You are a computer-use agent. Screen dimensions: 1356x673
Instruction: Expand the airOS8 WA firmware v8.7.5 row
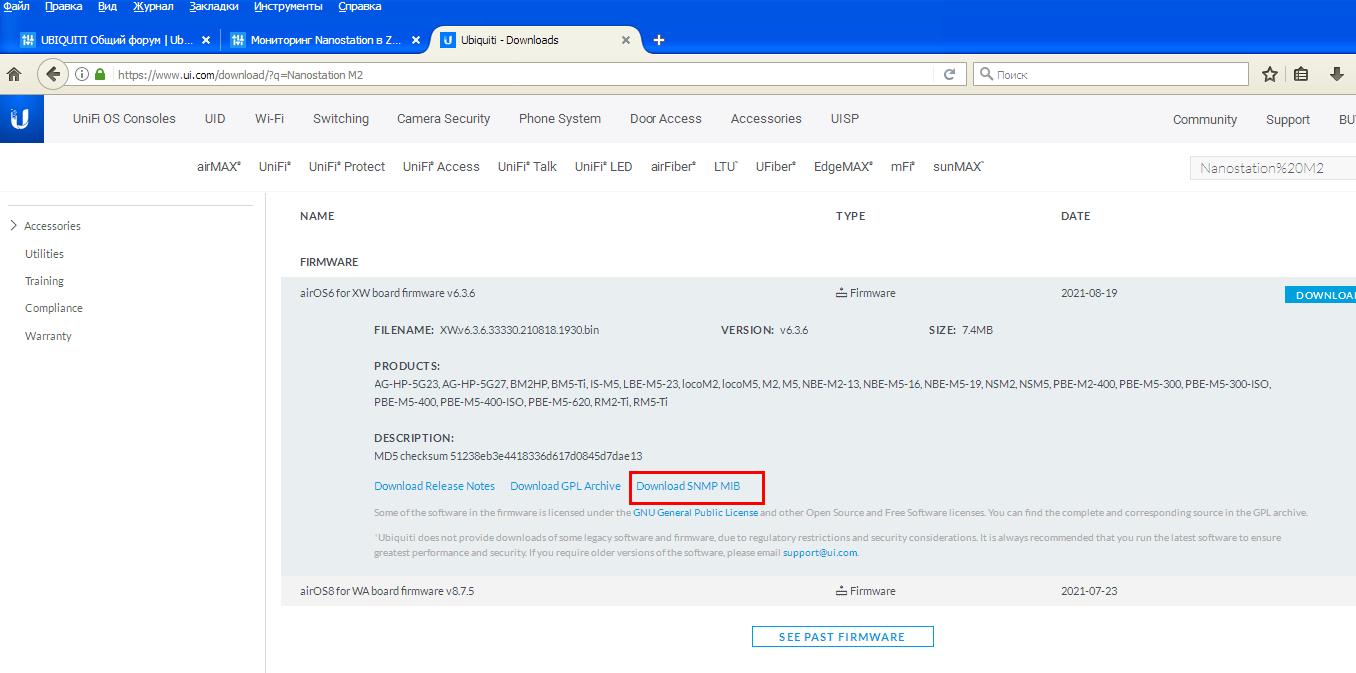[x=386, y=591]
